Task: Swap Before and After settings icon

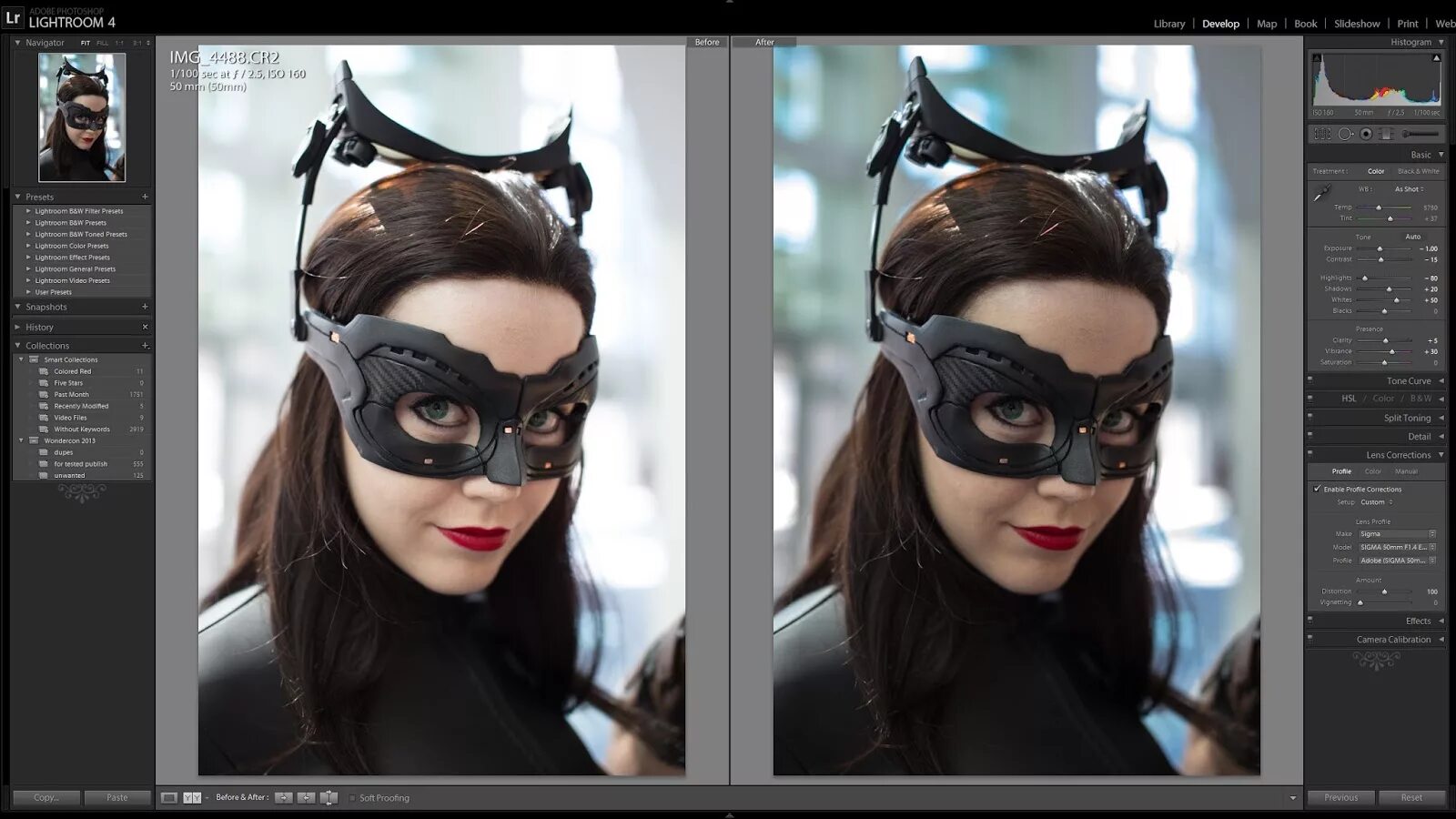Action: 329,798
